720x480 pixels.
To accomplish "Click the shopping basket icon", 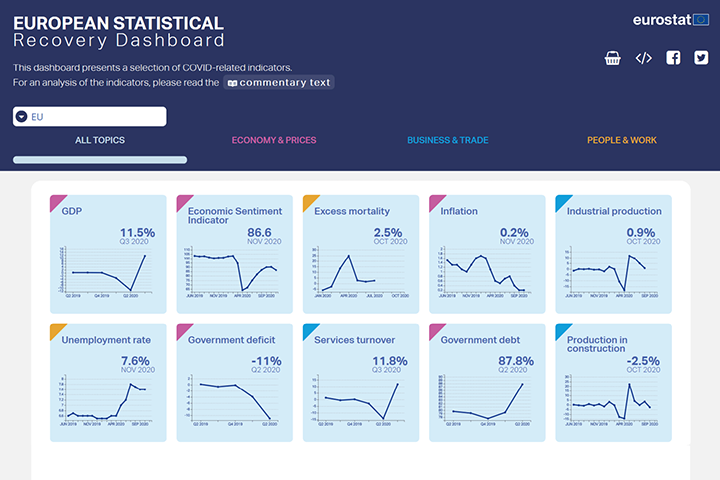I will pos(613,58).
